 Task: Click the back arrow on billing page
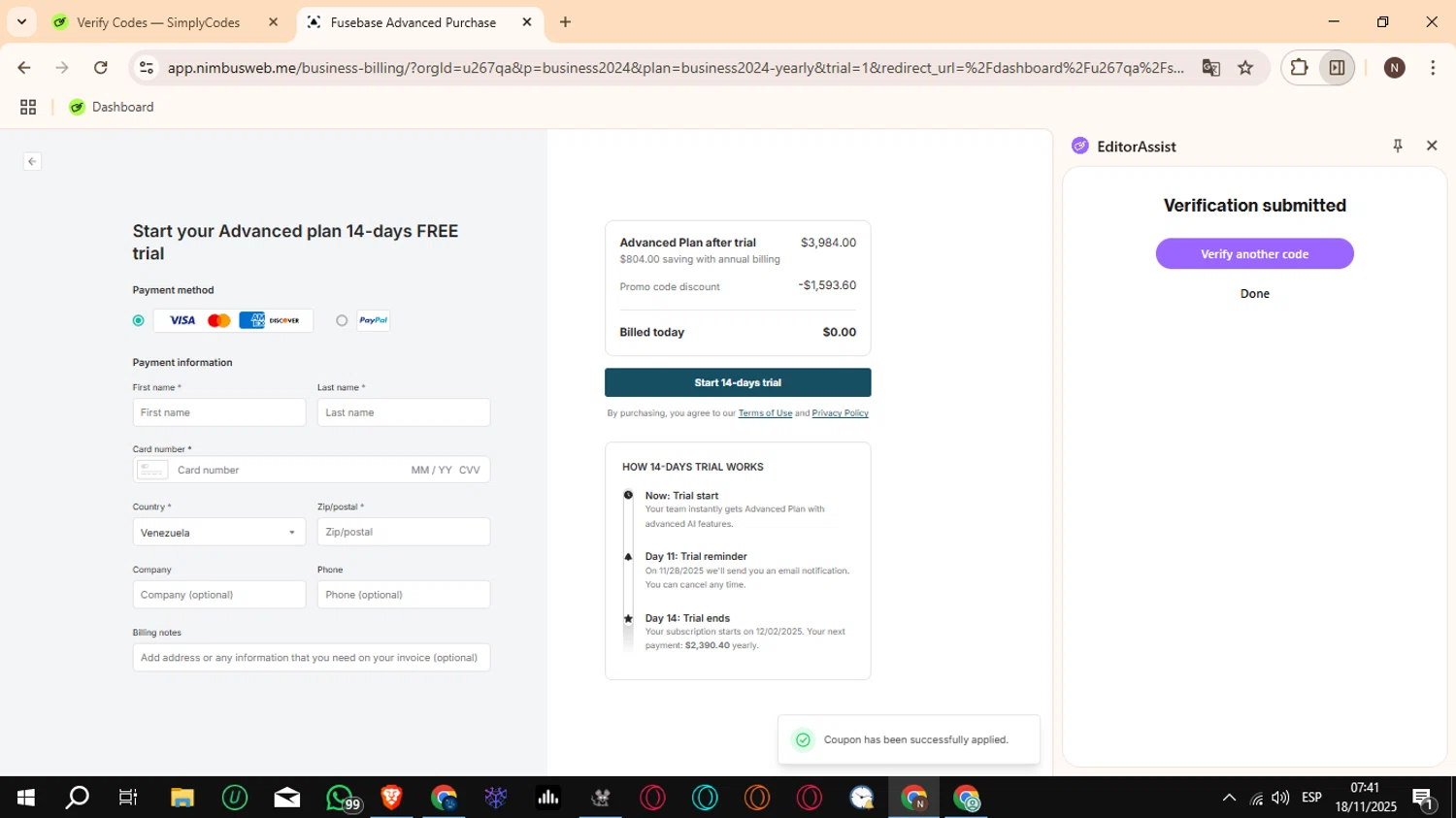click(x=32, y=162)
